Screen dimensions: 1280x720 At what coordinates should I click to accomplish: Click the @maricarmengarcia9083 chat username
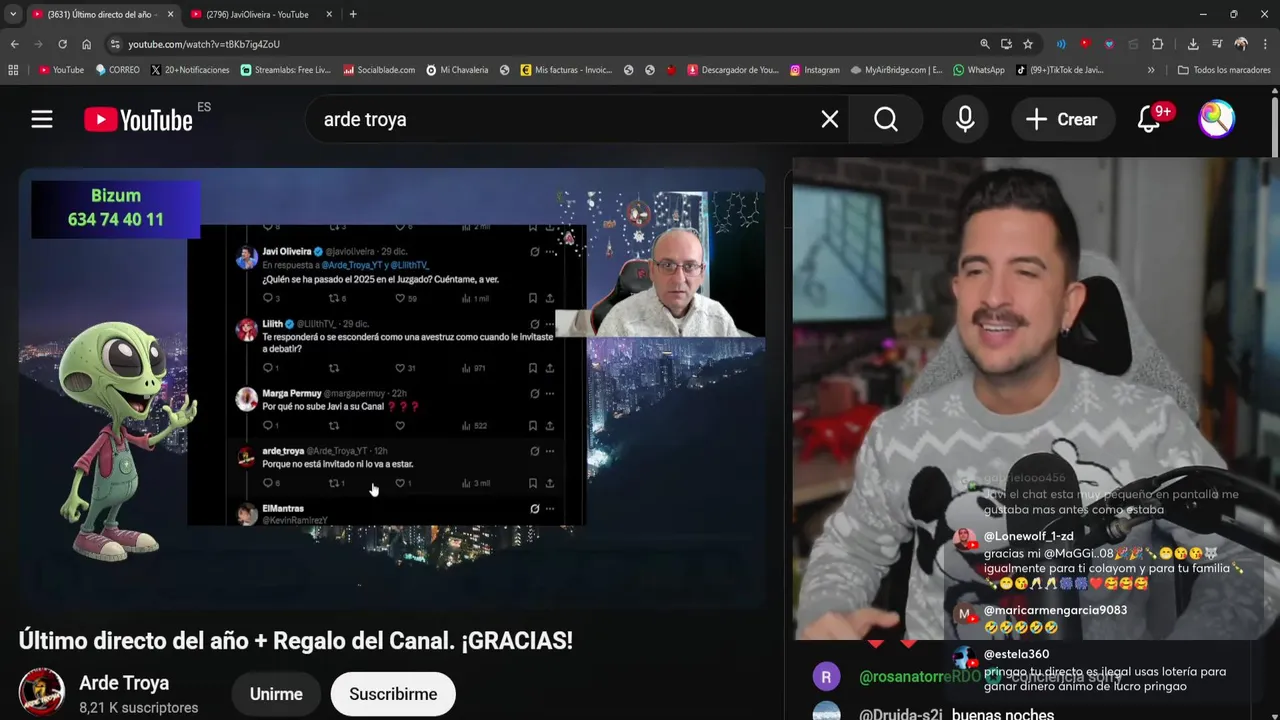point(1055,610)
